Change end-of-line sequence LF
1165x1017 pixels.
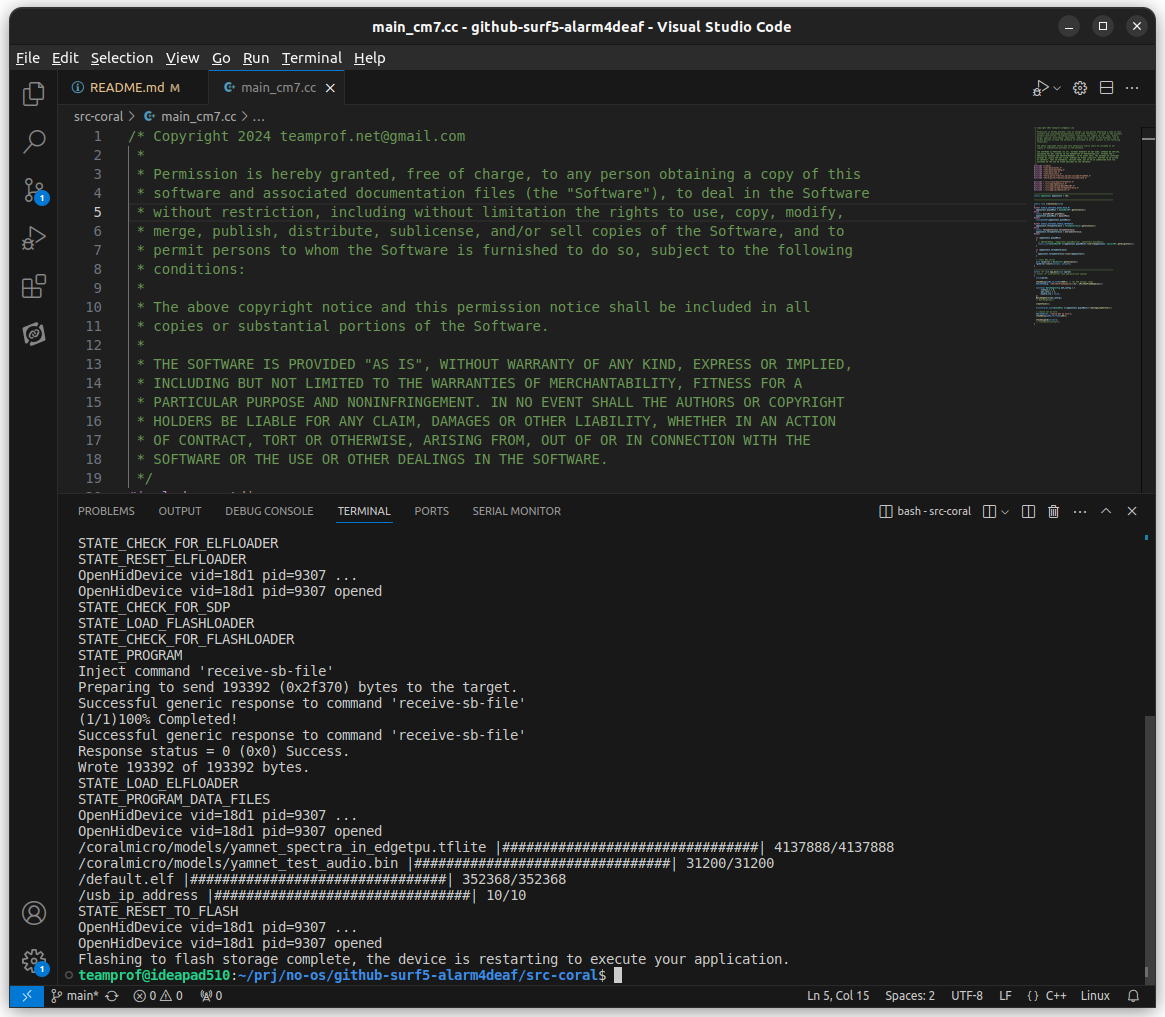pyautogui.click(x=1005, y=996)
